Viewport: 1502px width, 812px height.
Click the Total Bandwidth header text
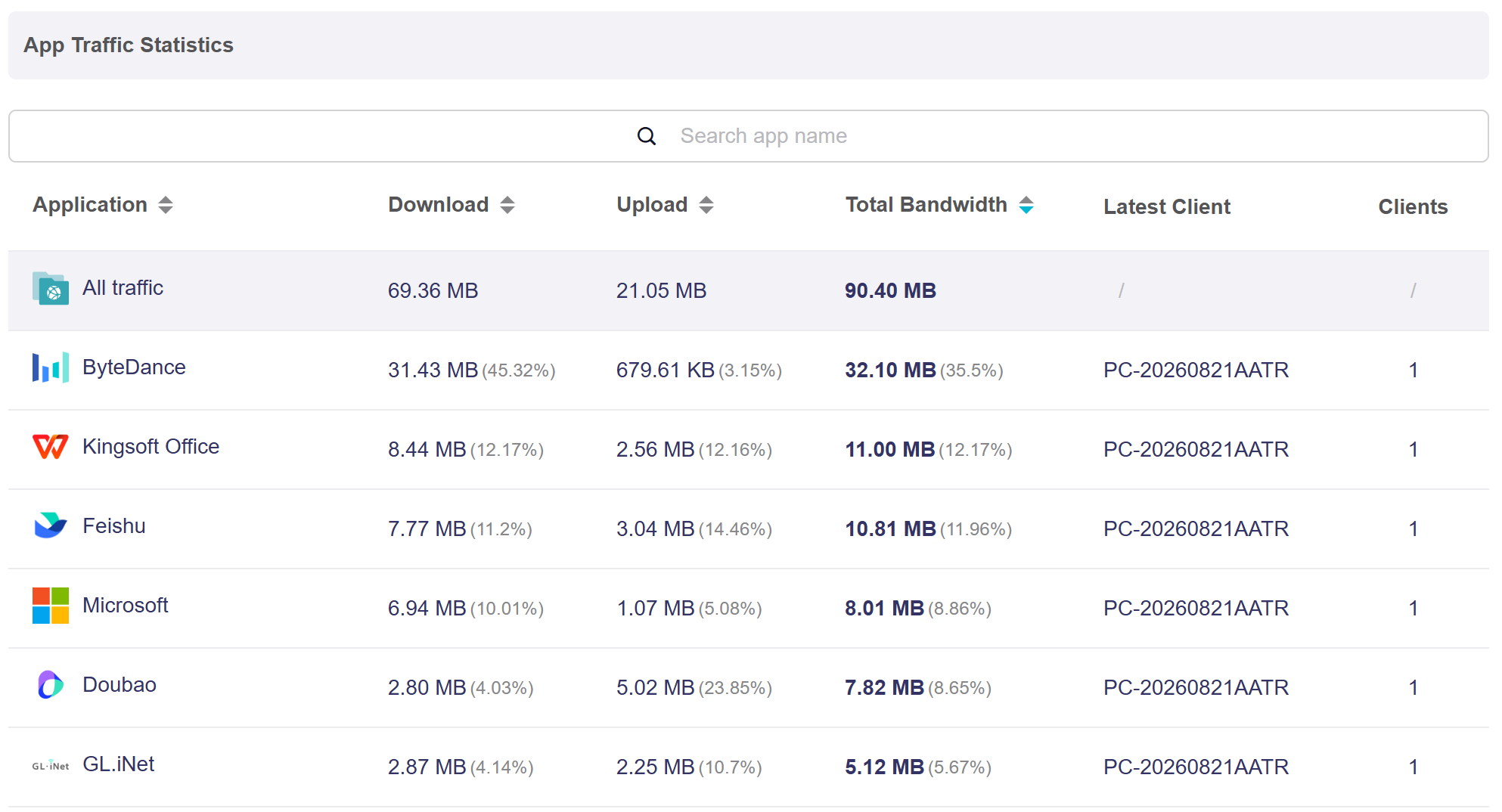coord(926,205)
